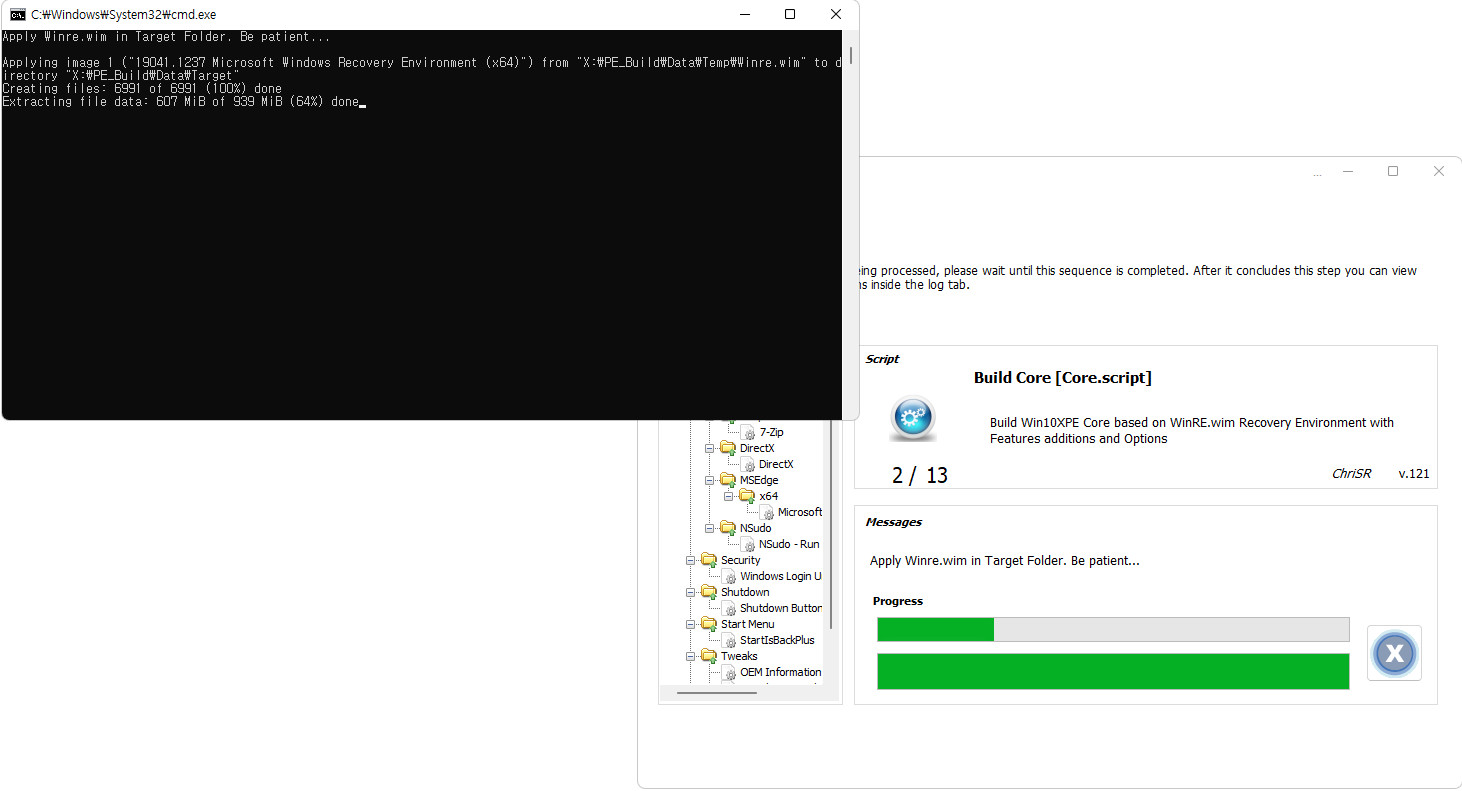The width and height of the screenshot is (1462, 791).
Task: Click the 'Creating files: 6991' line in cmd
Action: (142, 89)
